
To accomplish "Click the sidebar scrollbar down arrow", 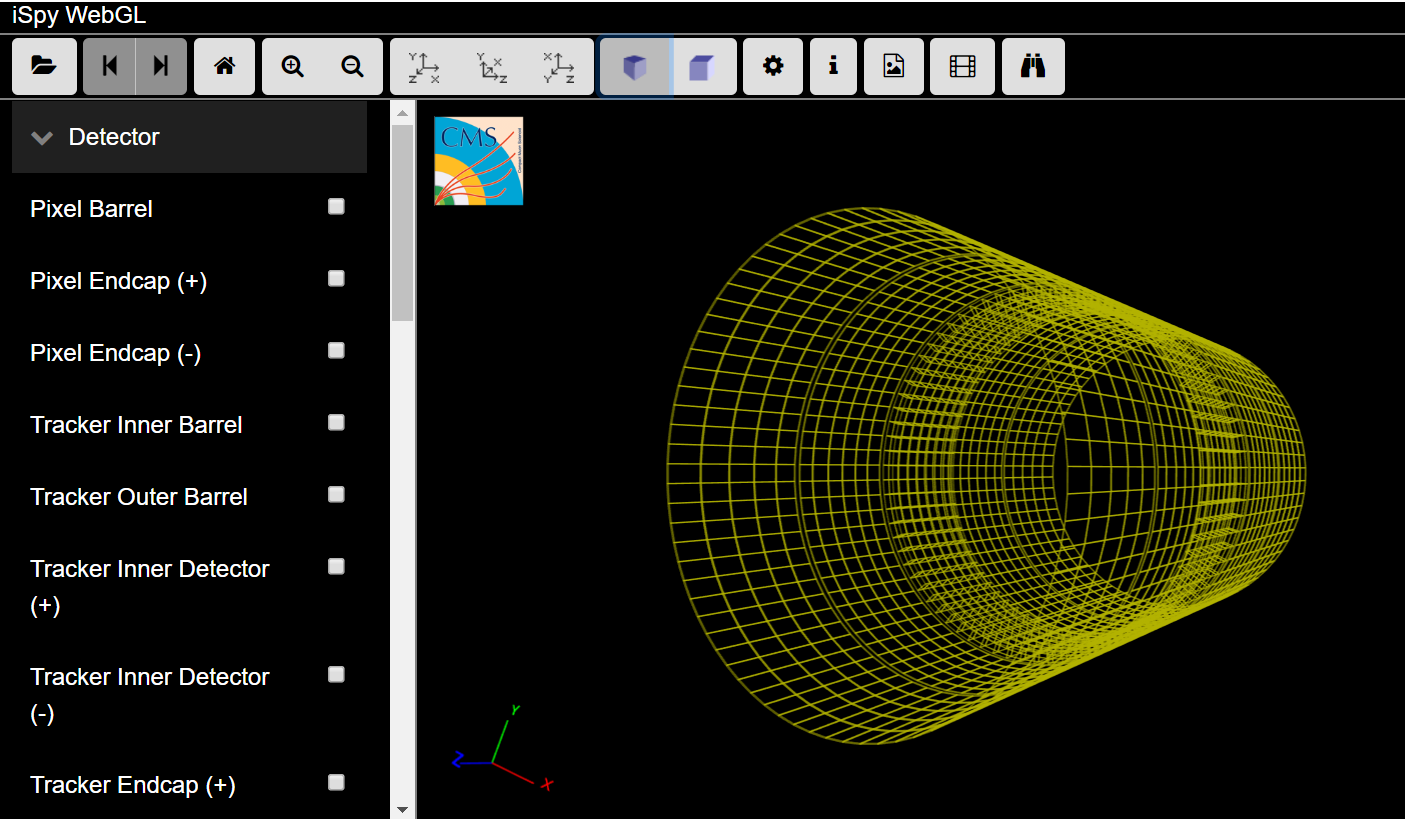I will pyautogui.click(x=403, y=809).
